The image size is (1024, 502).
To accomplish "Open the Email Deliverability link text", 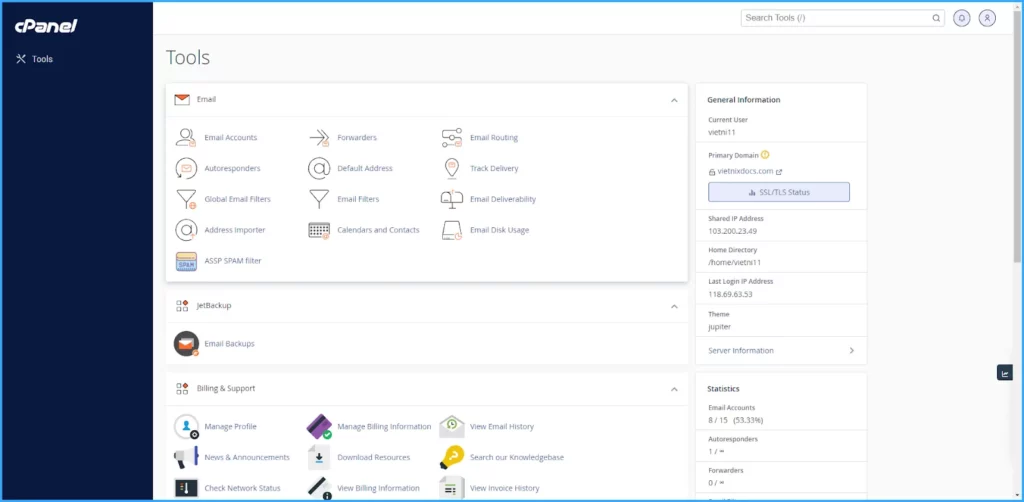I will point(503,199).
